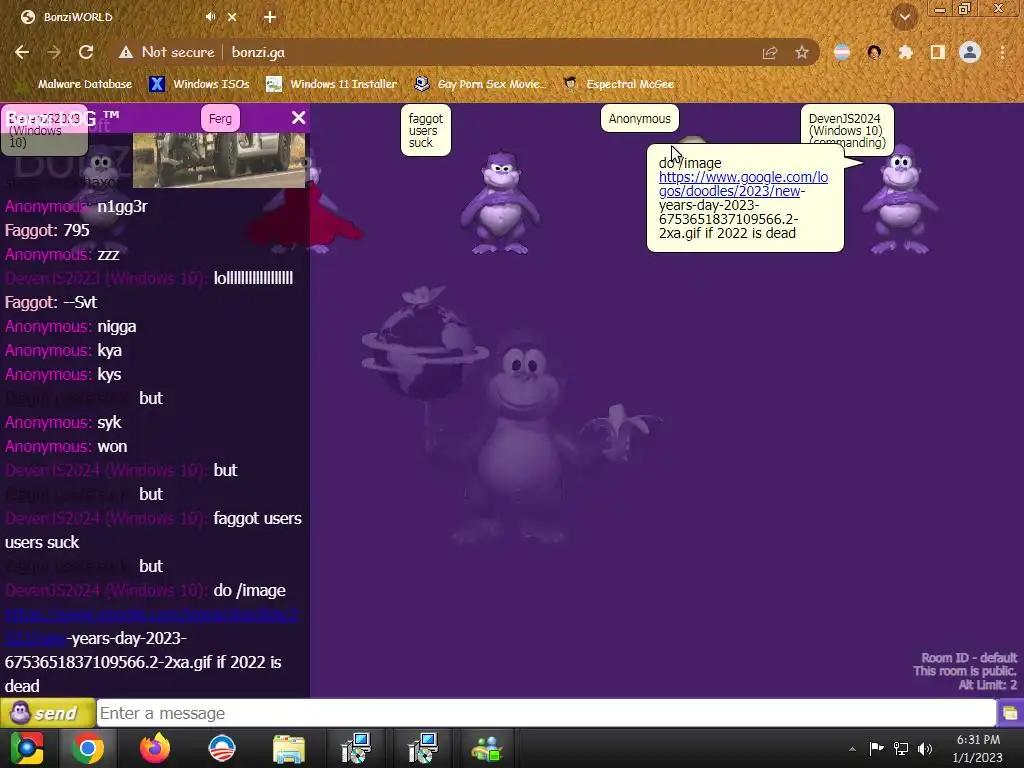1024x768 pixels.
Task: Select the "Alt Limit: 2" text
Action: tap(987, 684)
